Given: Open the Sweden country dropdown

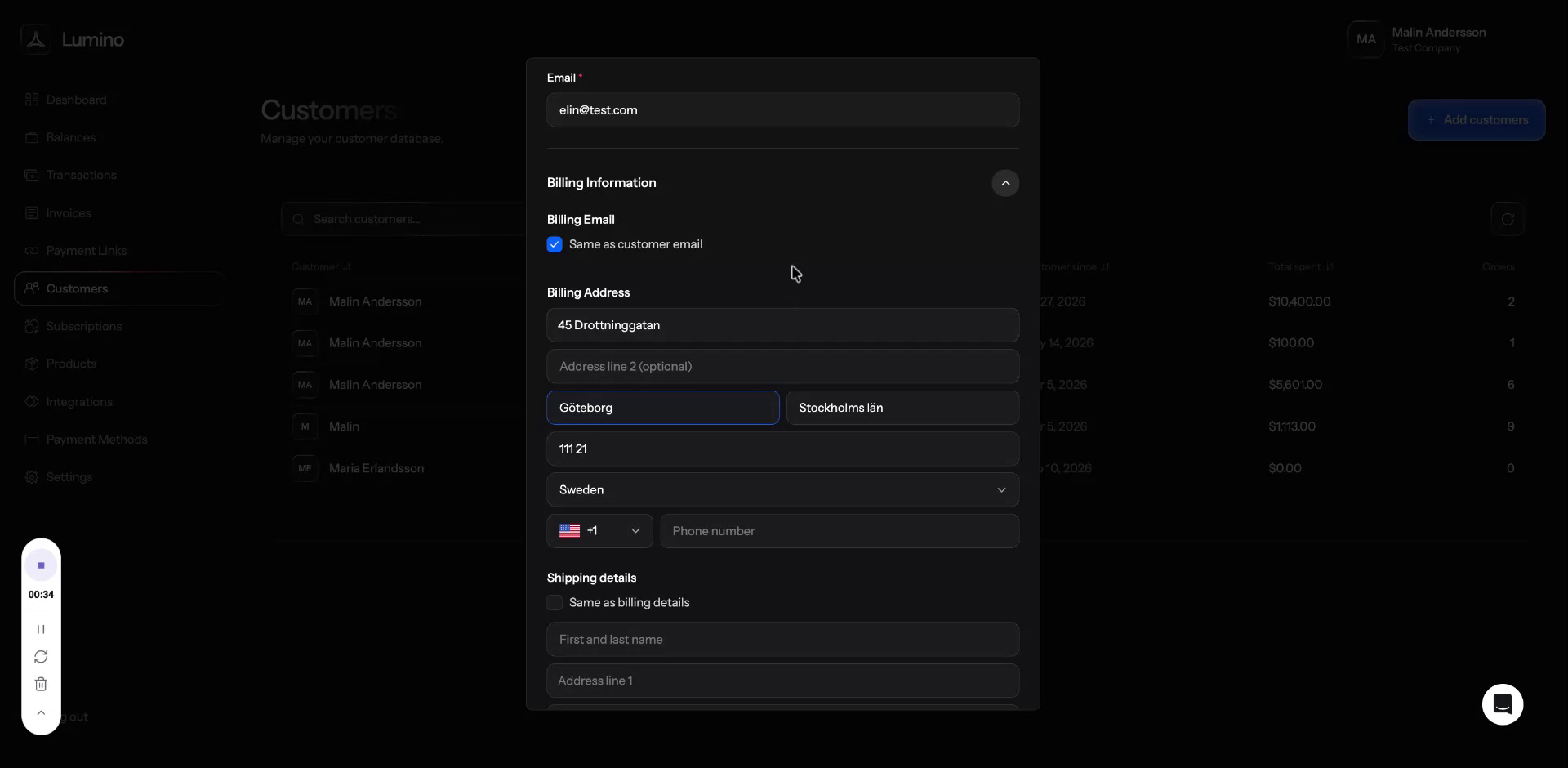Looking at the screenshot, I should click(783, 490).
